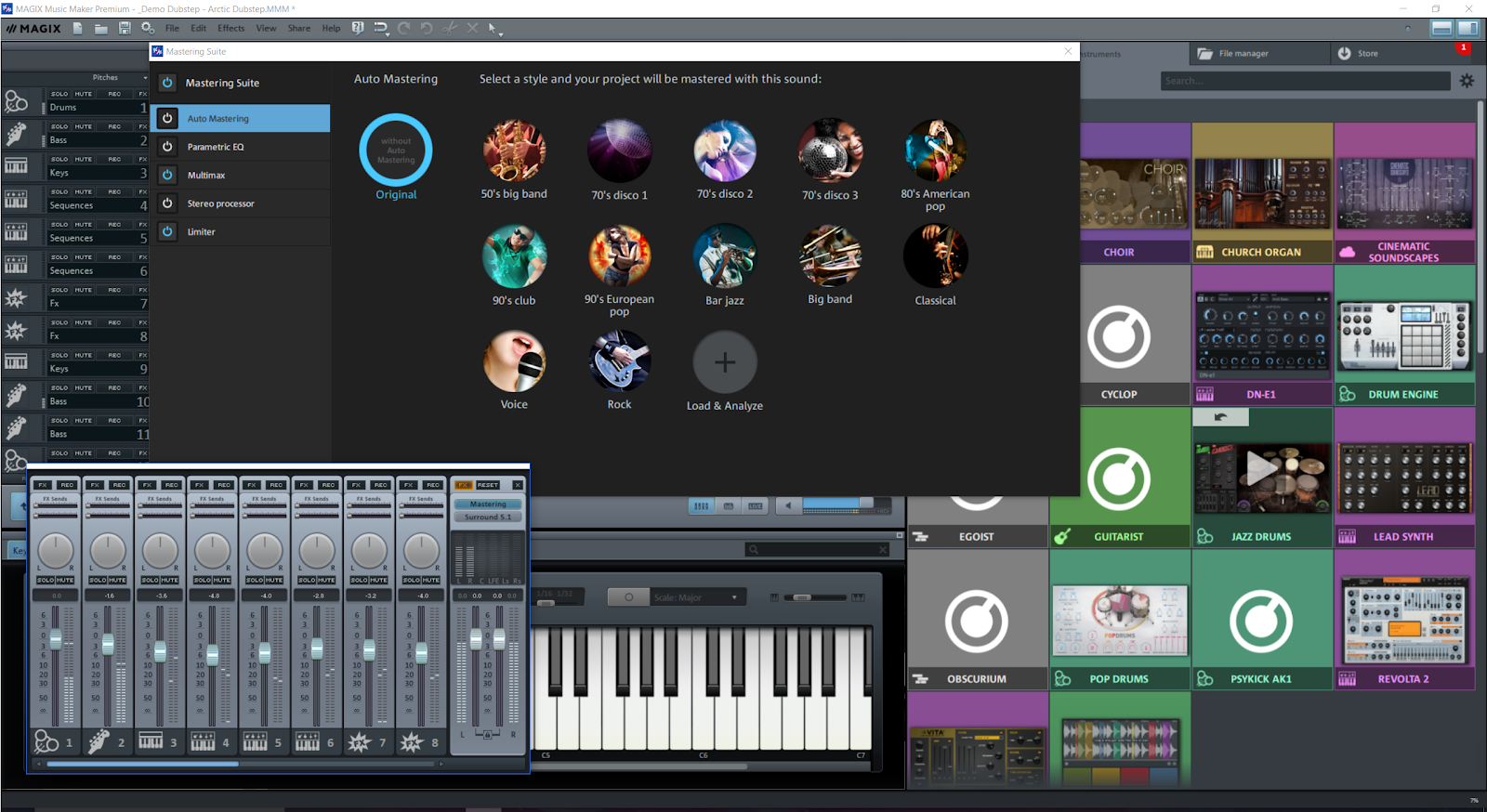Select the Bar jazz mastering style
The height and width of the screenshot is (812, 1487).
pos(725,256)
